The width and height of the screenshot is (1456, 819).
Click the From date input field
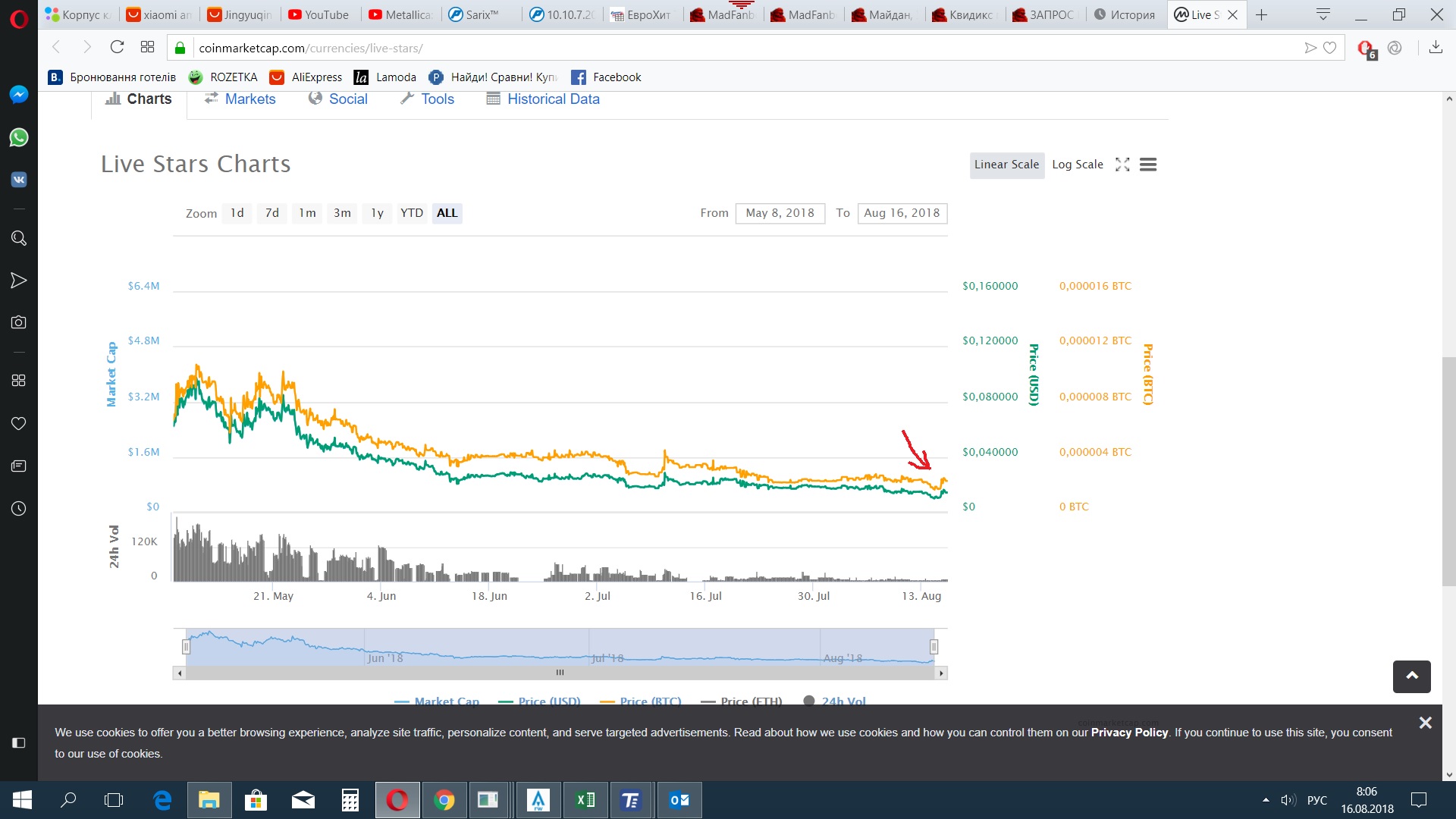pos(780,213)
